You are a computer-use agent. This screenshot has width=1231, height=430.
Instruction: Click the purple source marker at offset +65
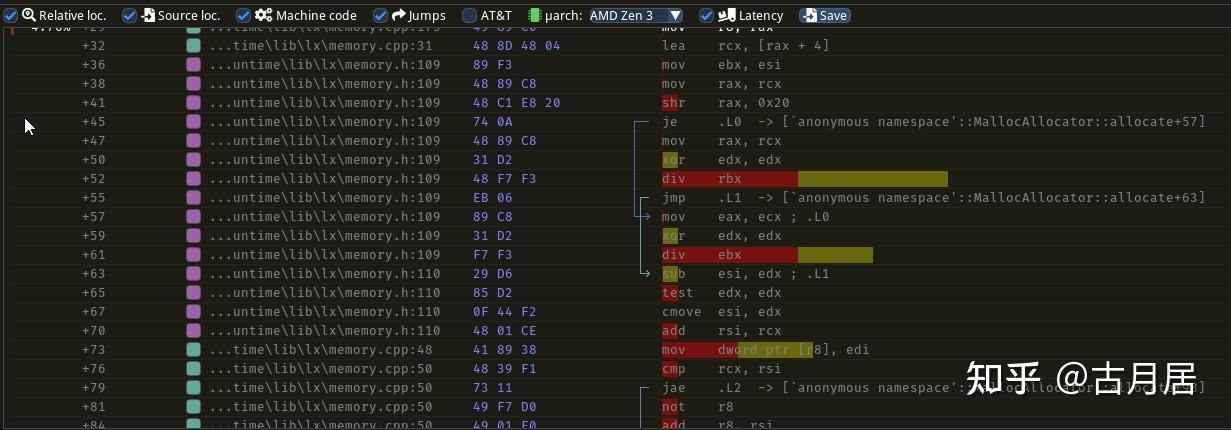[193, 292]
